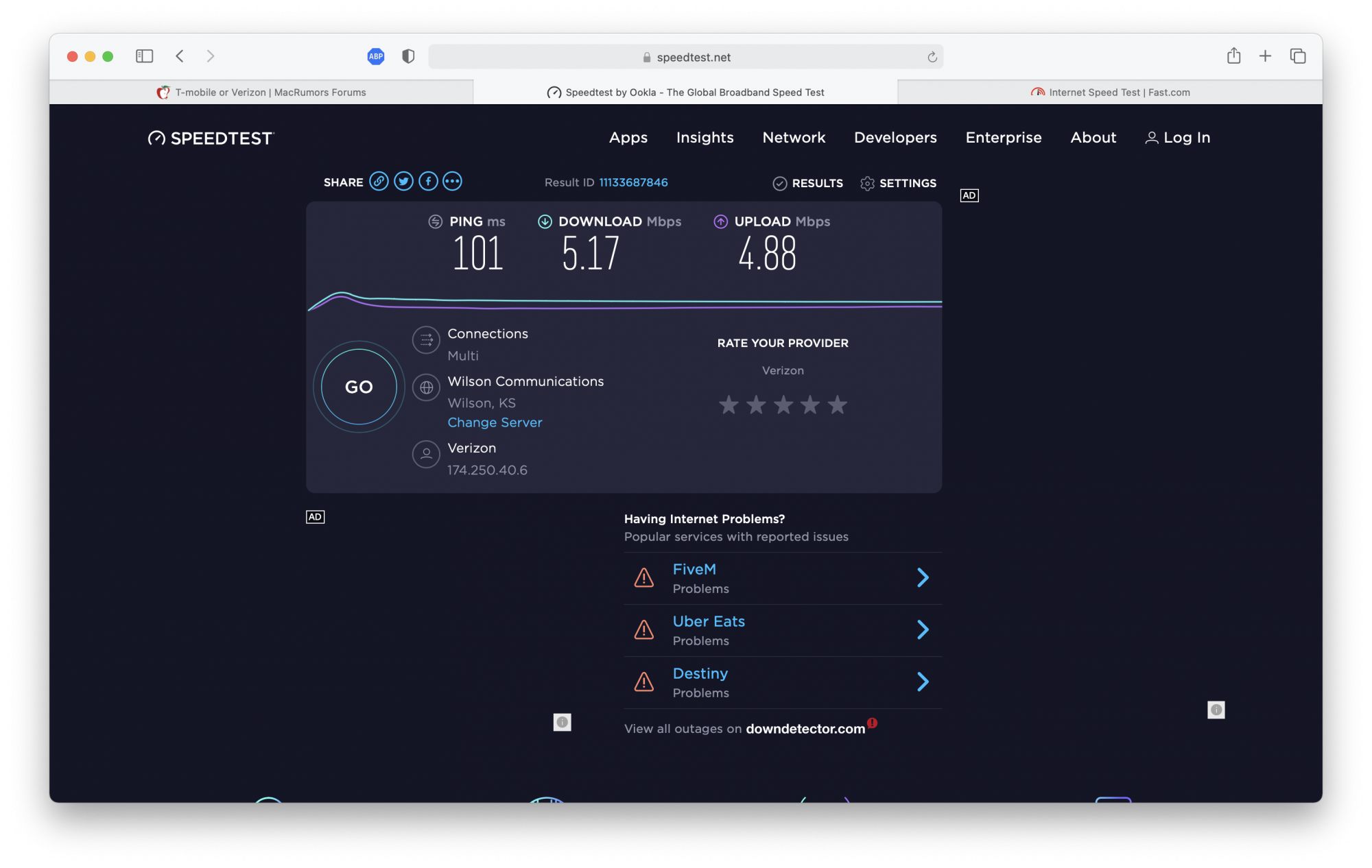Start a new test with GO
The height and width of the screenshot is (868, 1372).
pos(359,387)
